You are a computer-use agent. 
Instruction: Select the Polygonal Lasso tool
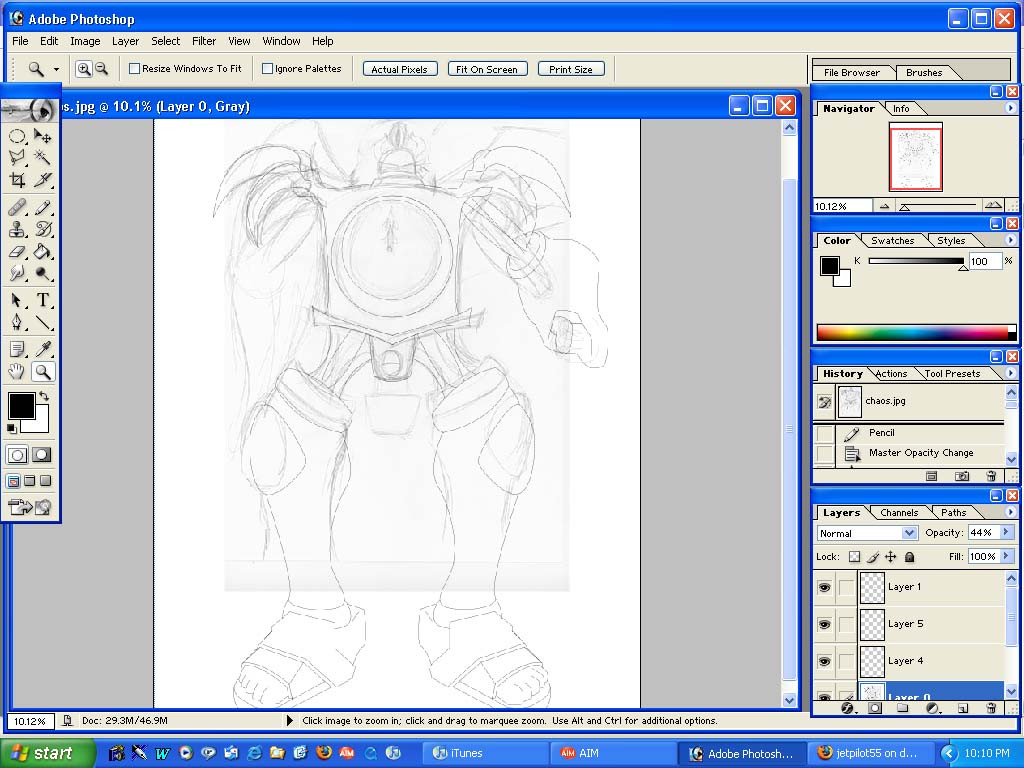[x=17, y=157]
